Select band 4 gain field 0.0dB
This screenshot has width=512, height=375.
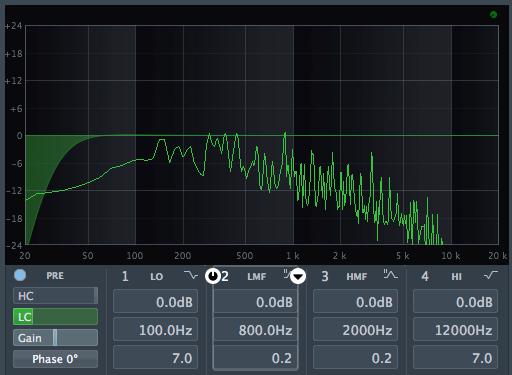[456, 302]
